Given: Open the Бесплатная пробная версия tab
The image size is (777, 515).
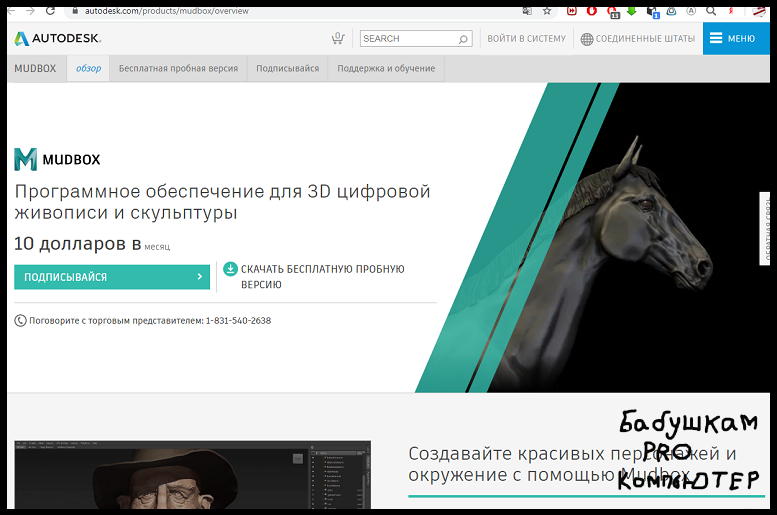Looking at the screenshot, I should pyautogui.click(x=178, y=68).
